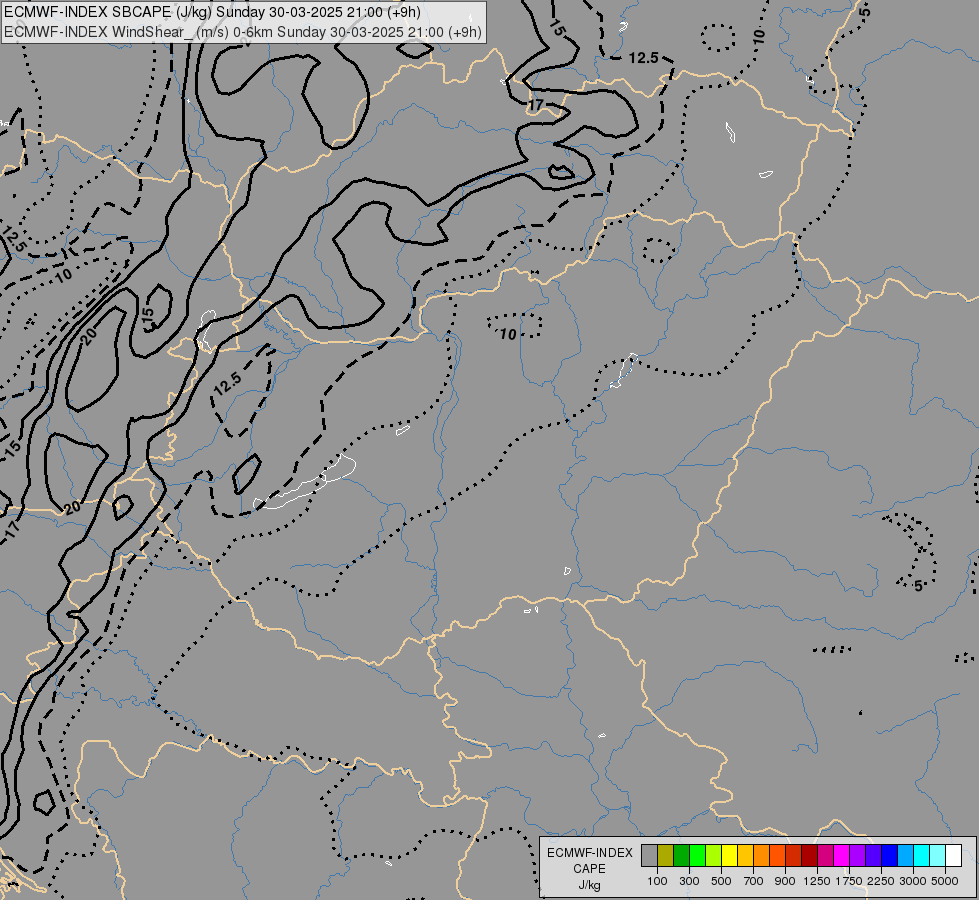Image resolution: width=979 pixels, height=900 pixels.
Task: Click the pure blue legend swatch
Action: point(890,855)
